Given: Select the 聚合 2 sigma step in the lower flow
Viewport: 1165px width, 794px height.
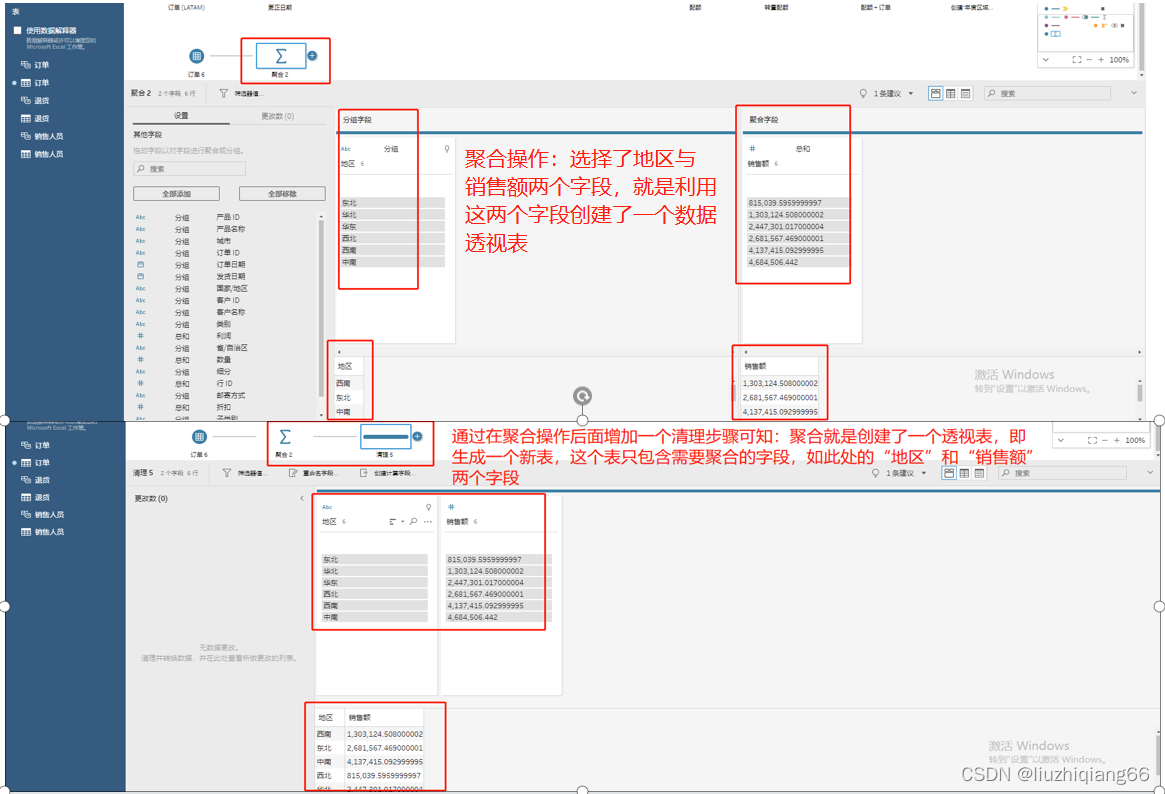Looking at the screenshot, I should point(285,437).
